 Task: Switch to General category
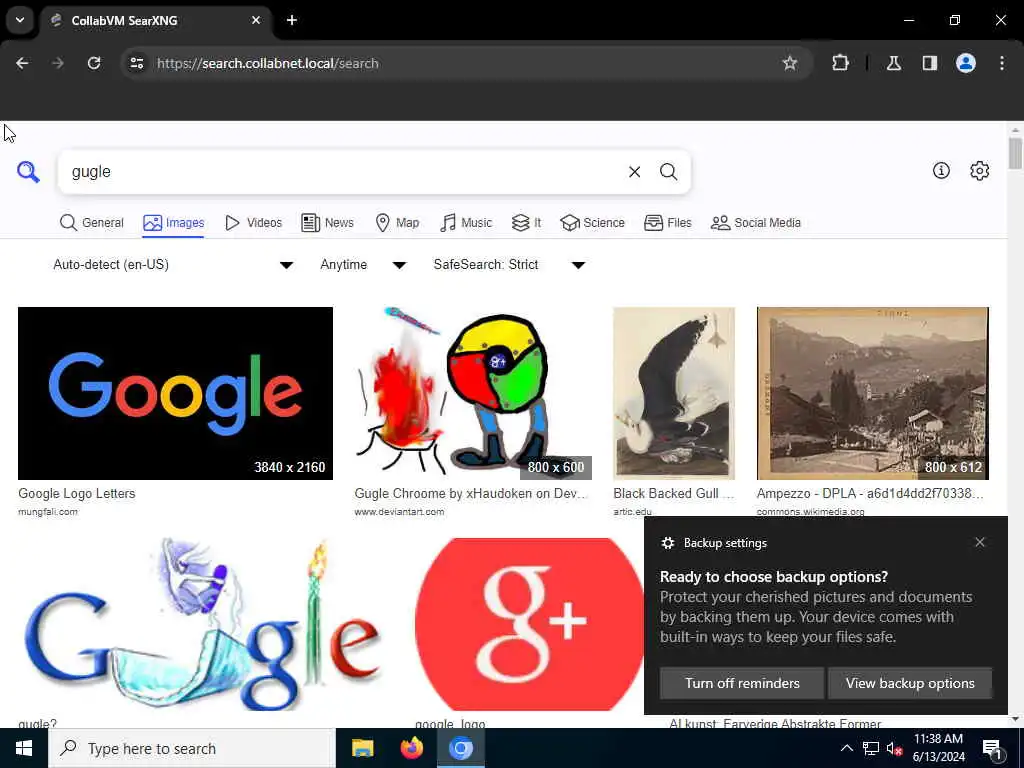(91, 223)
